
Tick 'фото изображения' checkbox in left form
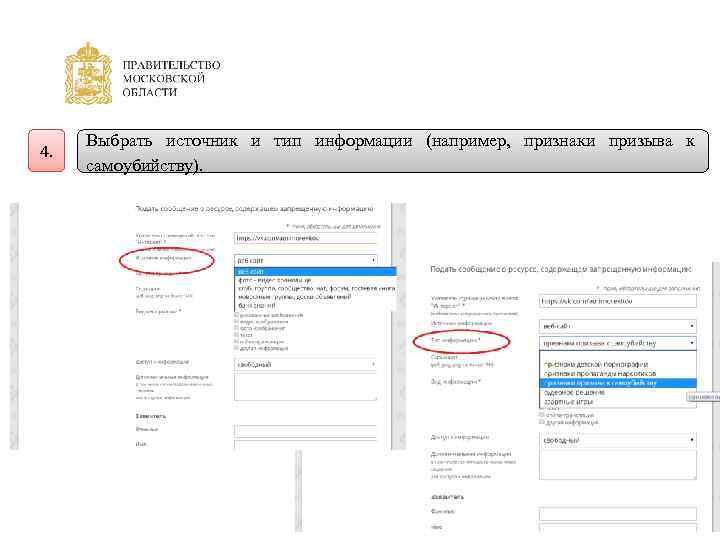(x=236, y=328)
